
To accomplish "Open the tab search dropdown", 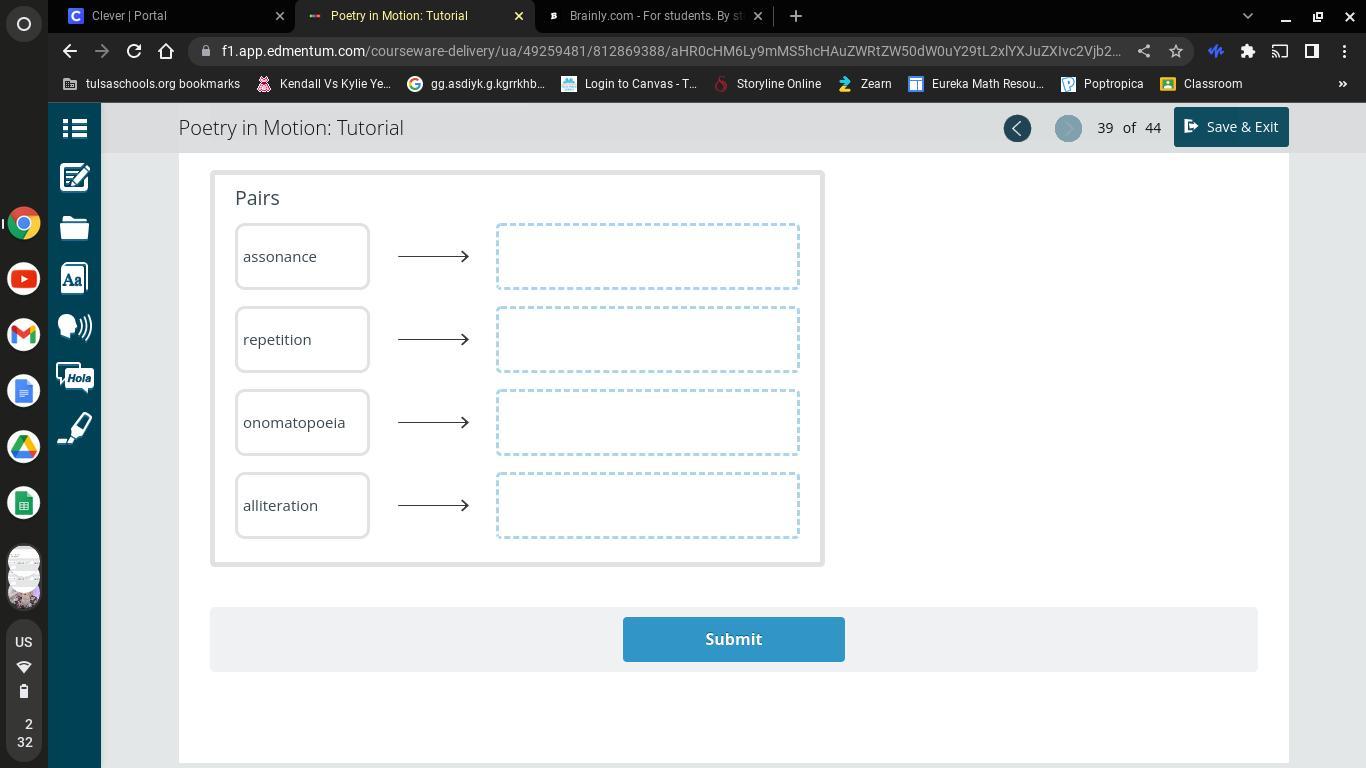I will [1247, 16].
